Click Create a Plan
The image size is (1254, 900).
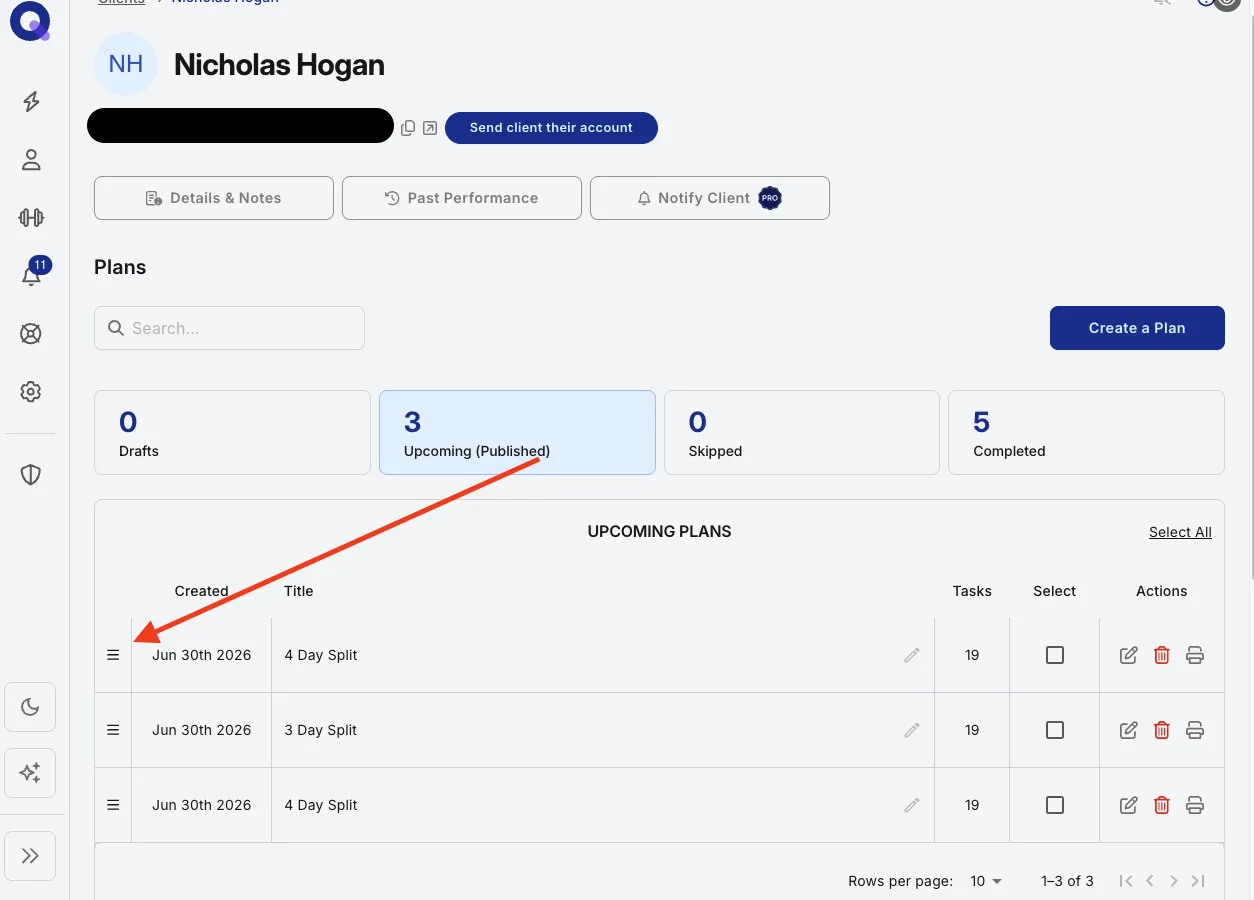[1137, 328]
